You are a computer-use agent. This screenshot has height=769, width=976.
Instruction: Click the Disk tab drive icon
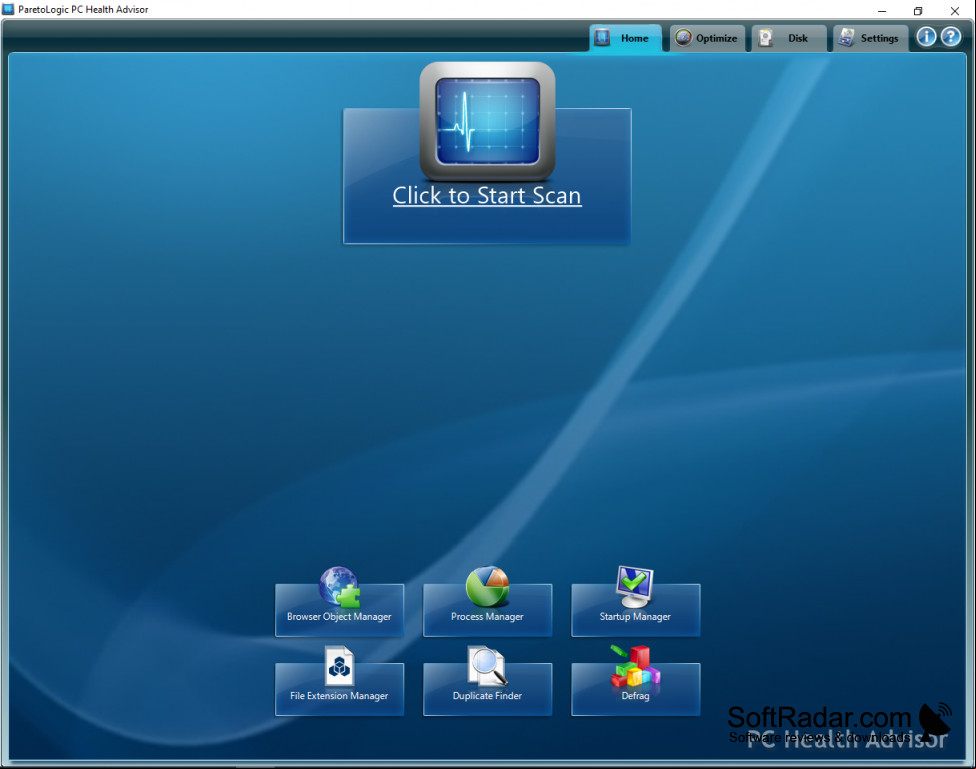(766, 38)
